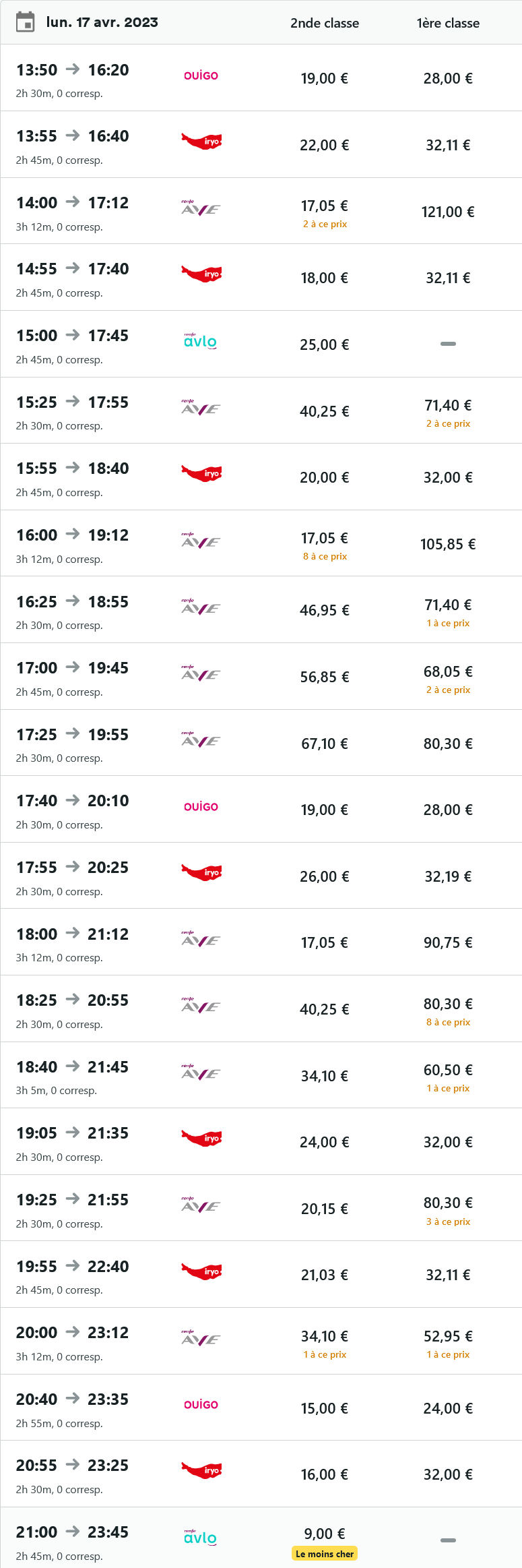Screen dimensions: 522x1568
Task: Click the AVE logo on the 18:40 departure
Action: [201, 1073]
